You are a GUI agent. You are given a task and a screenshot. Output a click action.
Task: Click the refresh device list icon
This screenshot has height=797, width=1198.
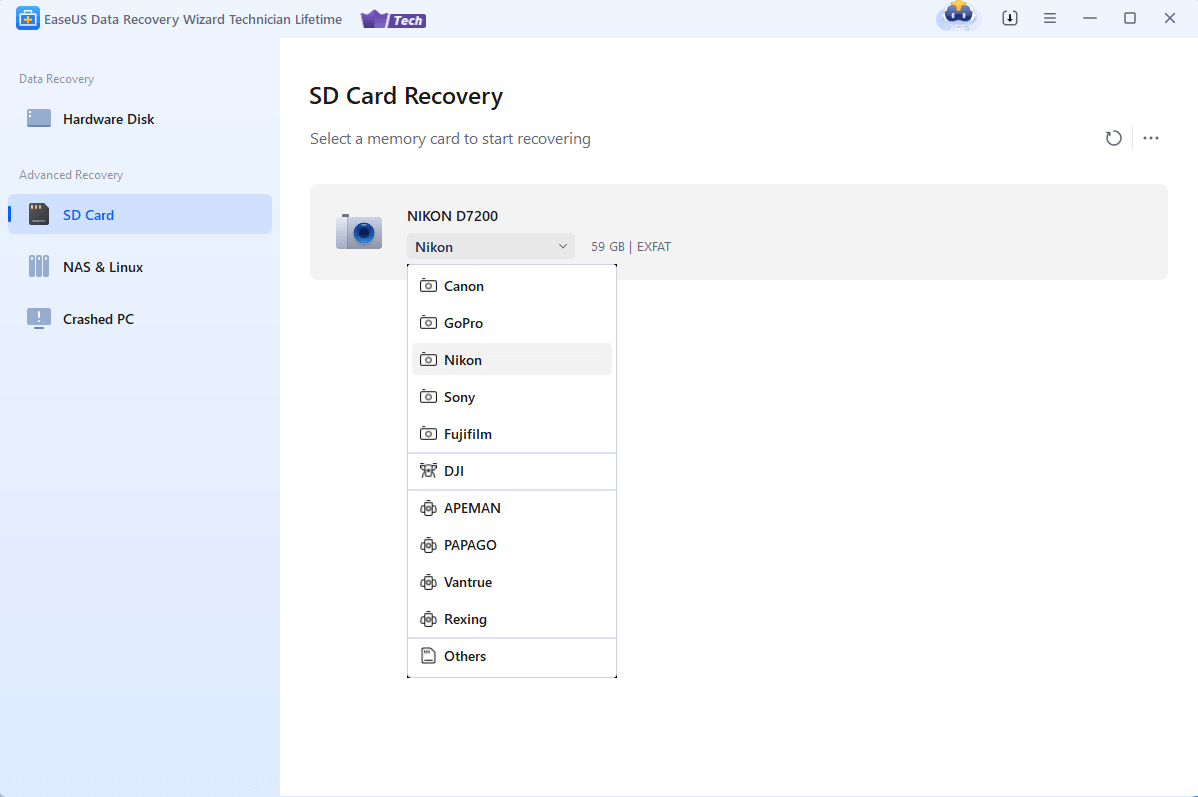click(1113, 138)
